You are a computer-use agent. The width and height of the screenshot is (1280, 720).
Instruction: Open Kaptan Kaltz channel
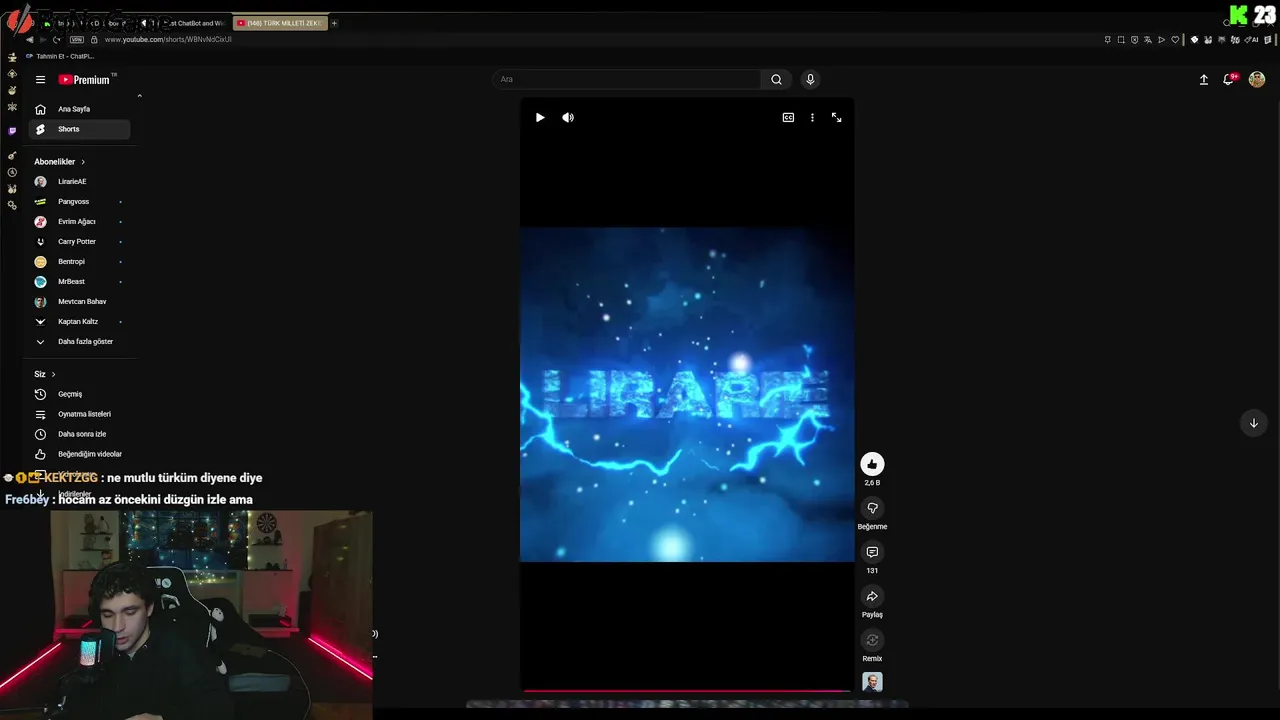78,322
